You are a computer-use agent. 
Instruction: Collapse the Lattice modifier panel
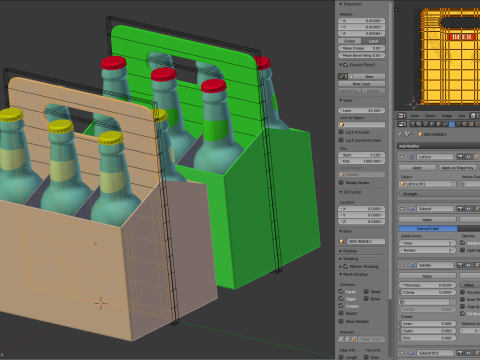(402, 157)
